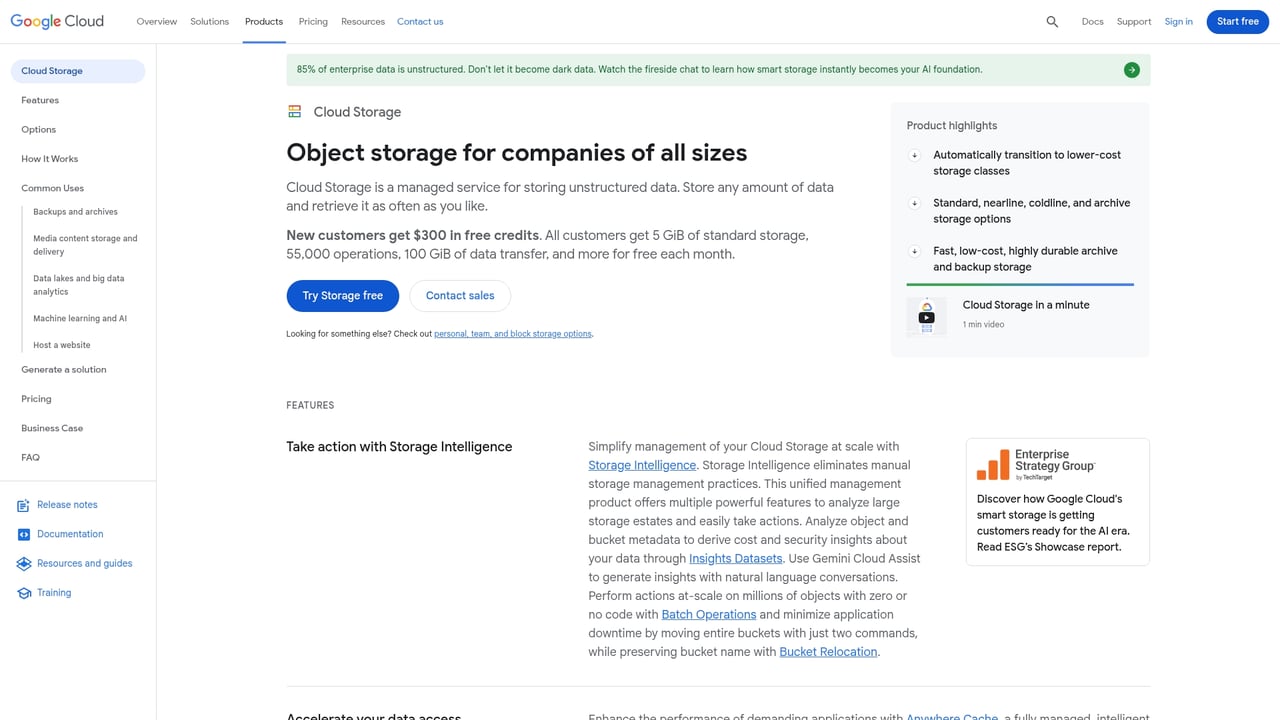This screenshot has height=720, width=1280.
Task: Open the Solutions menu
Action: pyautogui.click(x=209, y=21)
